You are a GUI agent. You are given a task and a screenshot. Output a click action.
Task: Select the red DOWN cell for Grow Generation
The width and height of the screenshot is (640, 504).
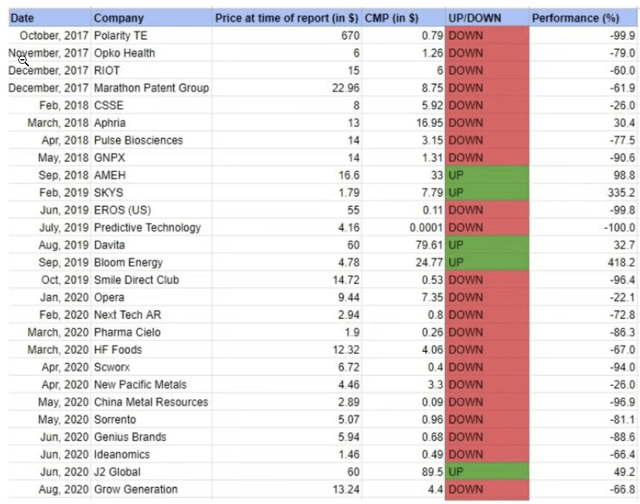pos(487,490)
